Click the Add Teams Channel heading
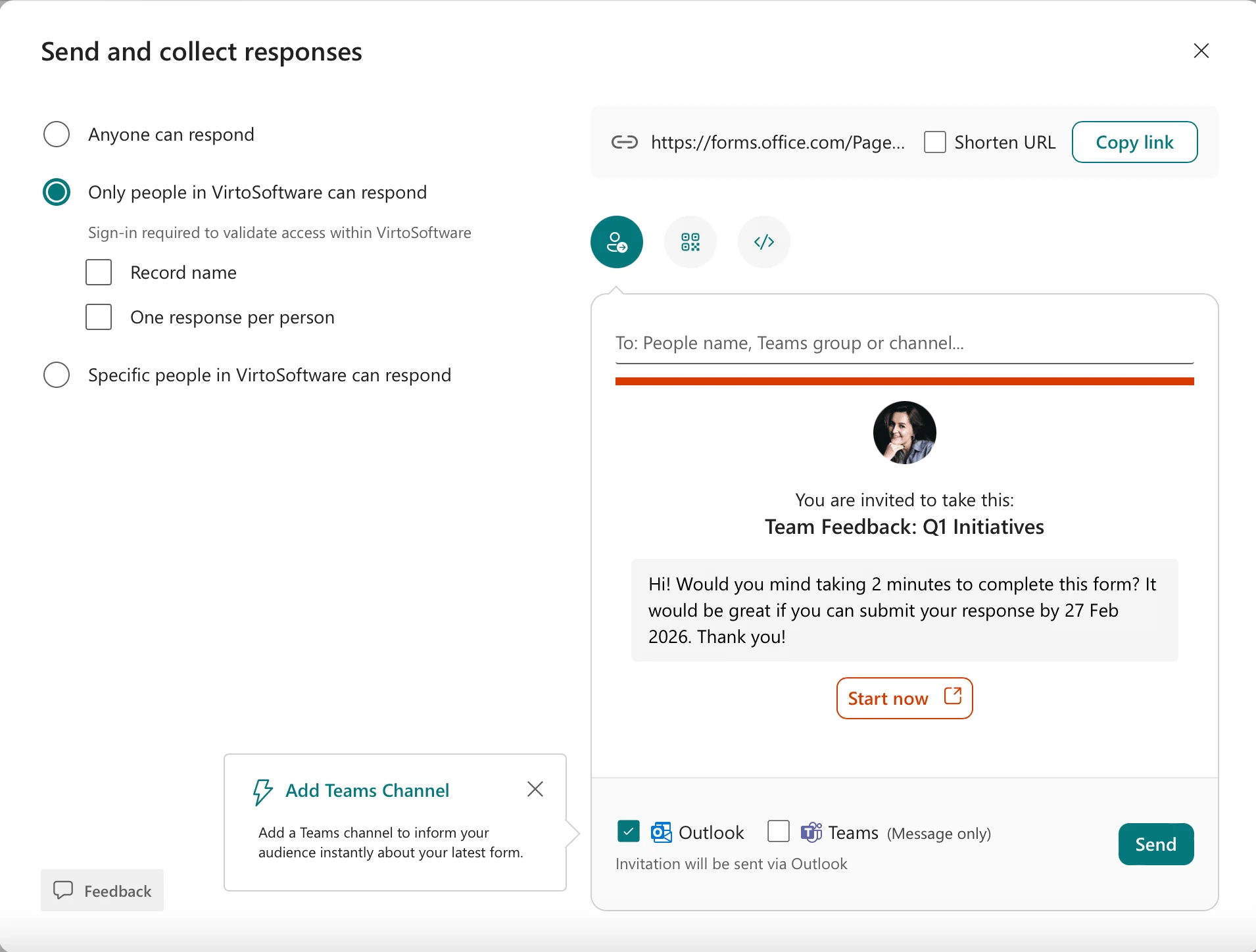This screenshot has height=952, width=1256. coord(367,790)
